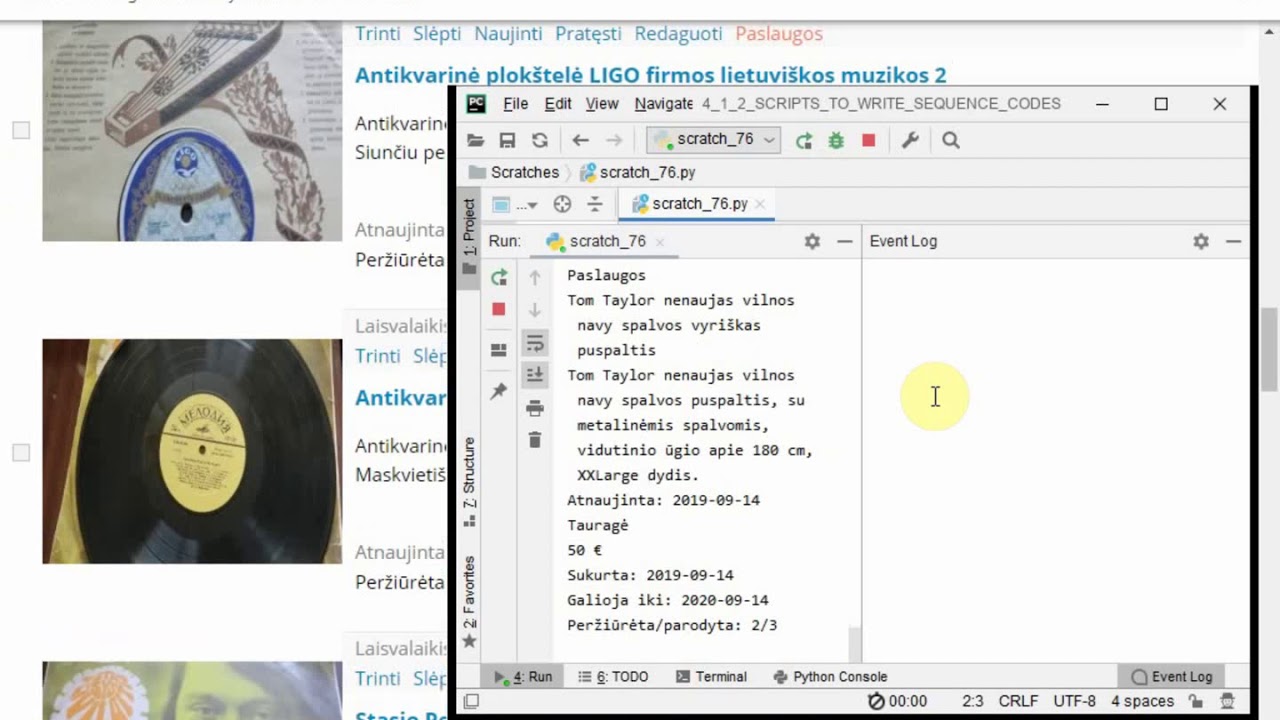Select Scratches in the breadcrumb bar

coord(514,172)
